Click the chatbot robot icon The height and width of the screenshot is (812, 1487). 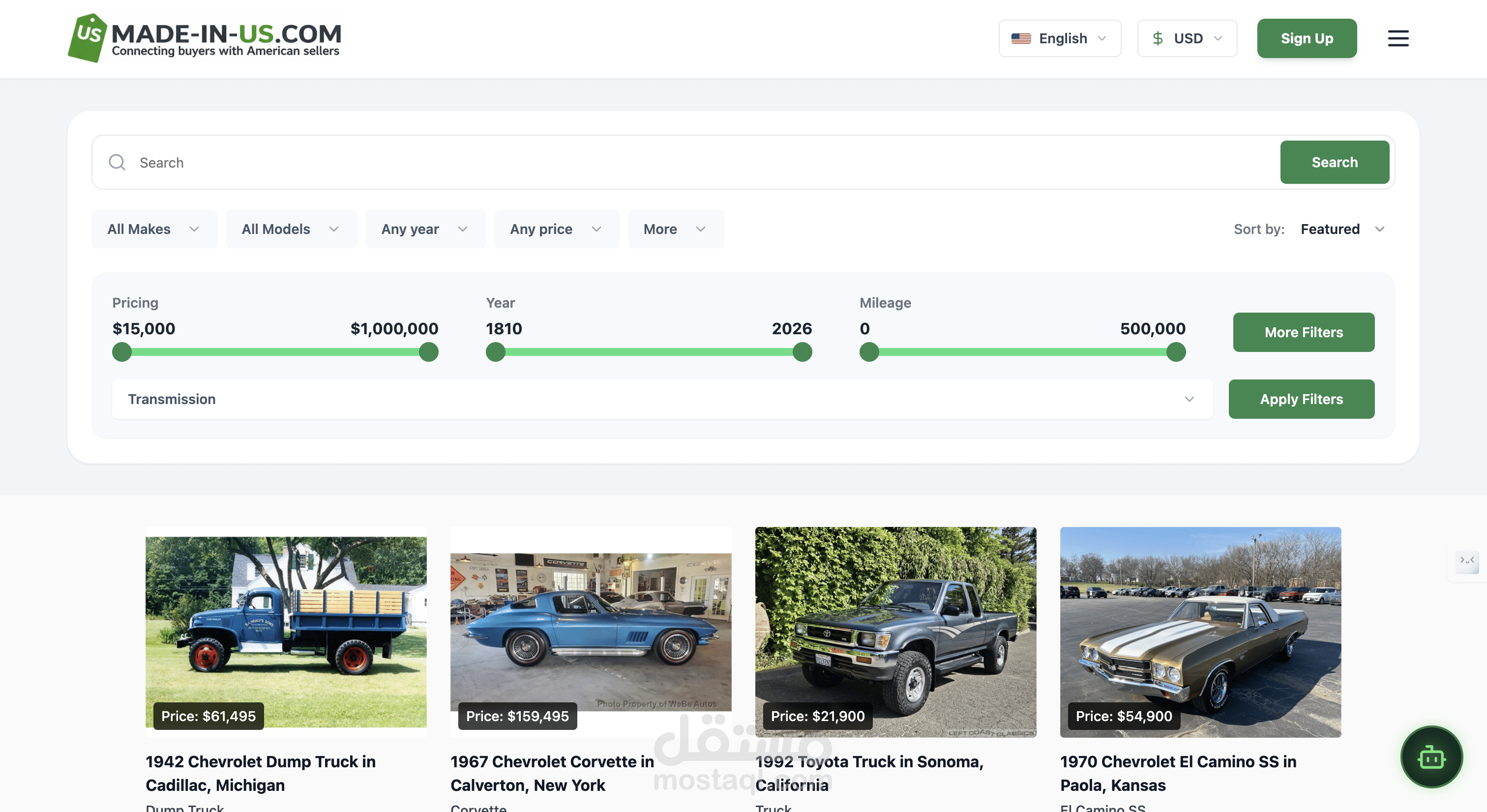pyautogui.click(x=1431, y=756)
